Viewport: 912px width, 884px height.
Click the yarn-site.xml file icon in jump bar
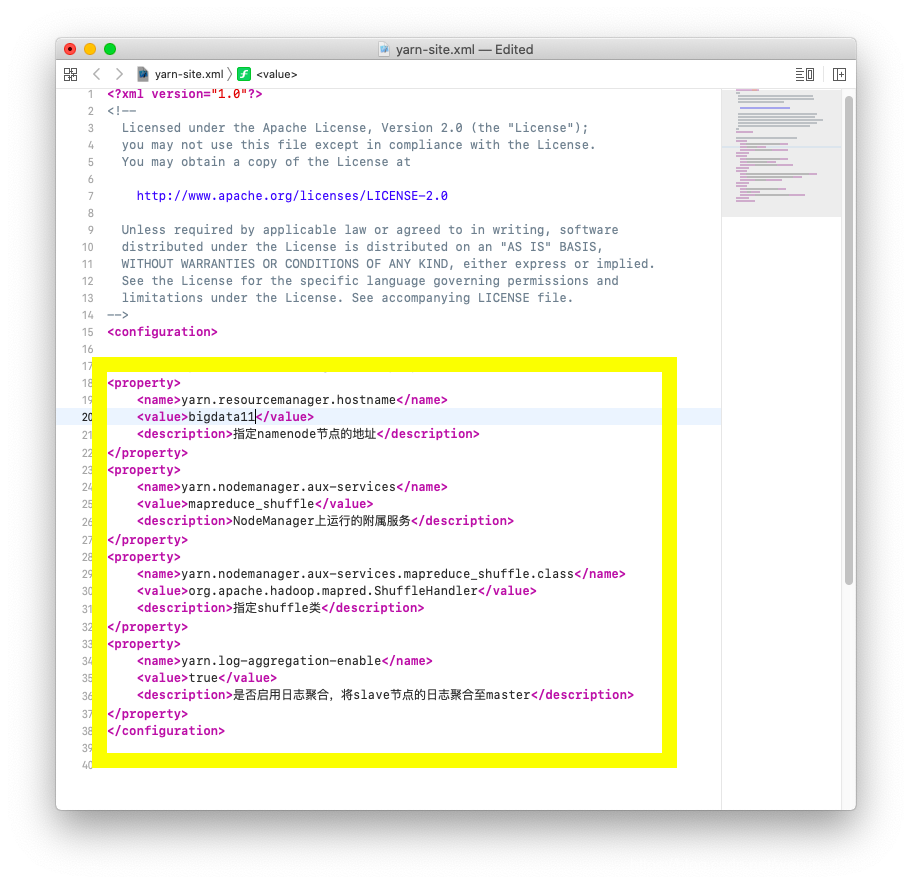coord(143,74)
